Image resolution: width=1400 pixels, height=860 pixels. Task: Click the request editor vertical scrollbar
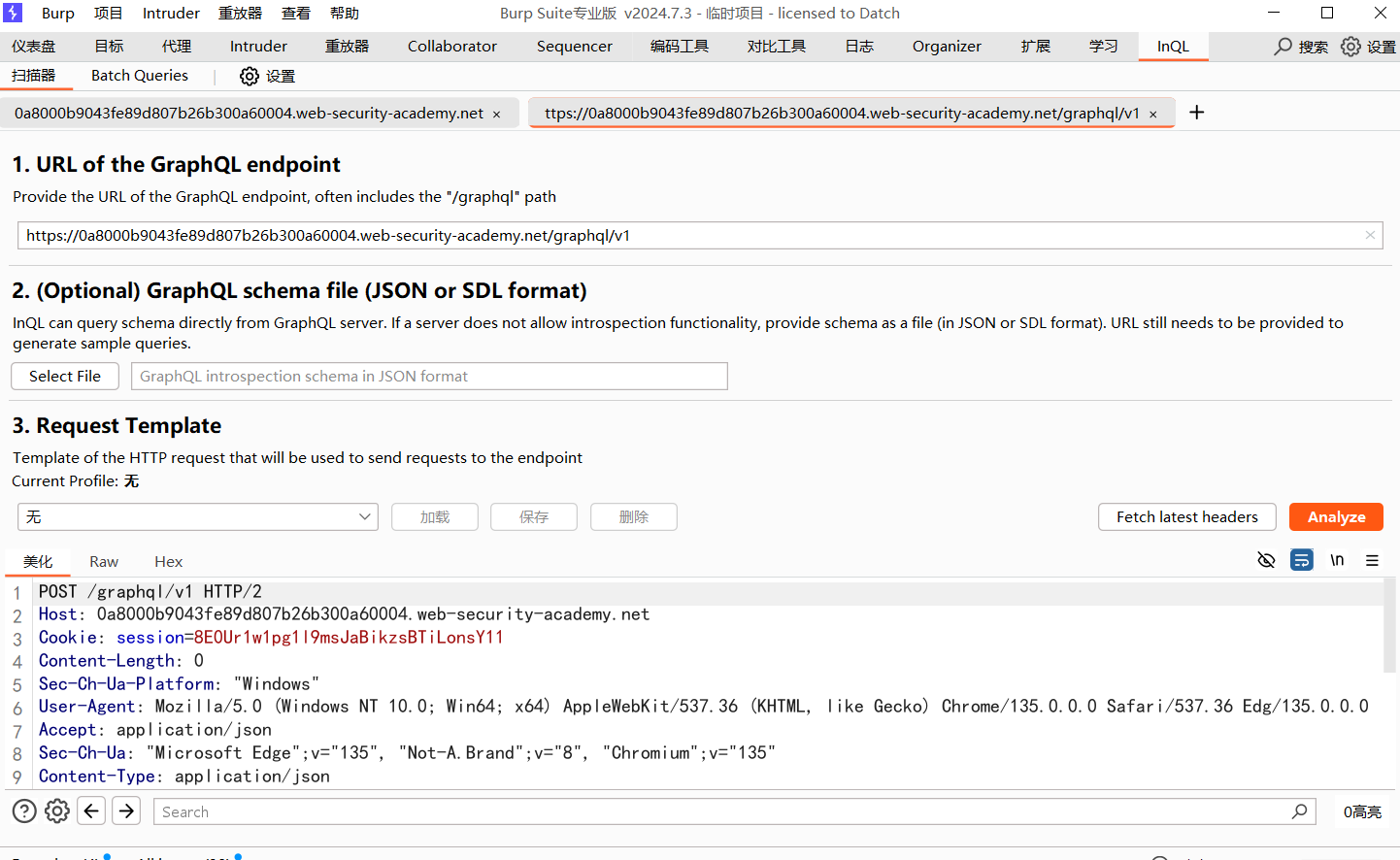(1390, 625)
